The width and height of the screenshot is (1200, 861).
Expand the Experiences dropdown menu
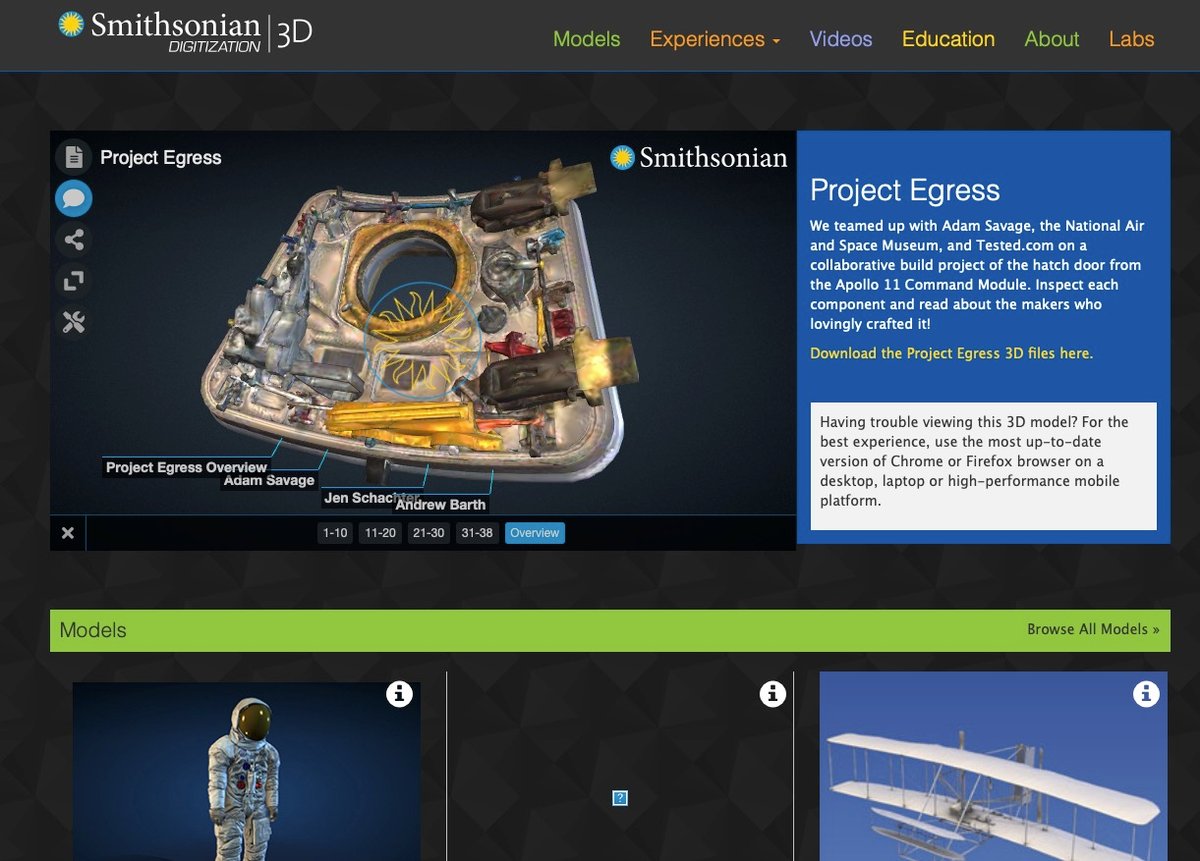click(x=714, y=39)
